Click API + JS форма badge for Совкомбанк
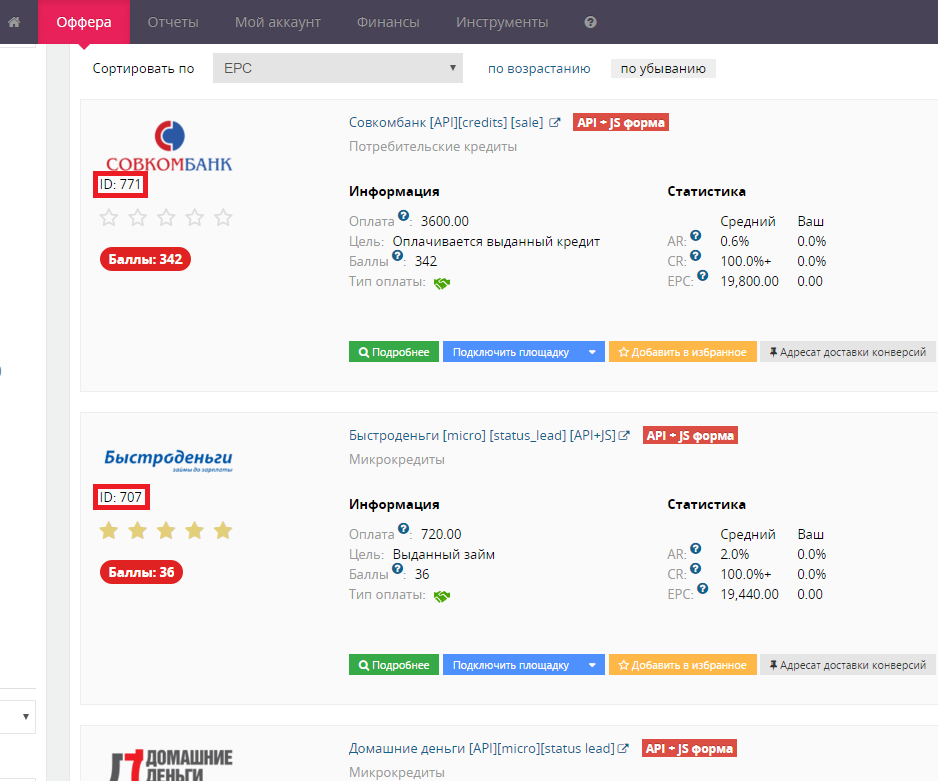Image resolution: width=938 pixels, height=781 pixels. 620,123
